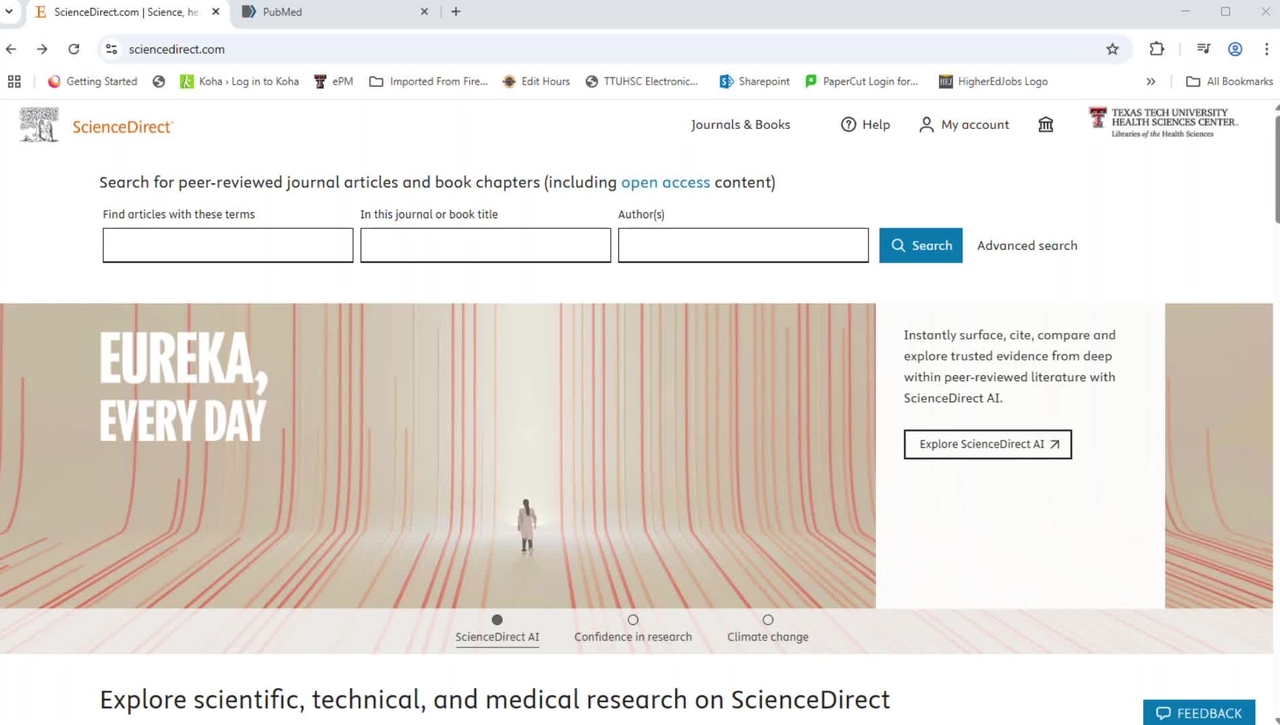Open My account from the person icon
1280x725 pixels.
point(964,125)
